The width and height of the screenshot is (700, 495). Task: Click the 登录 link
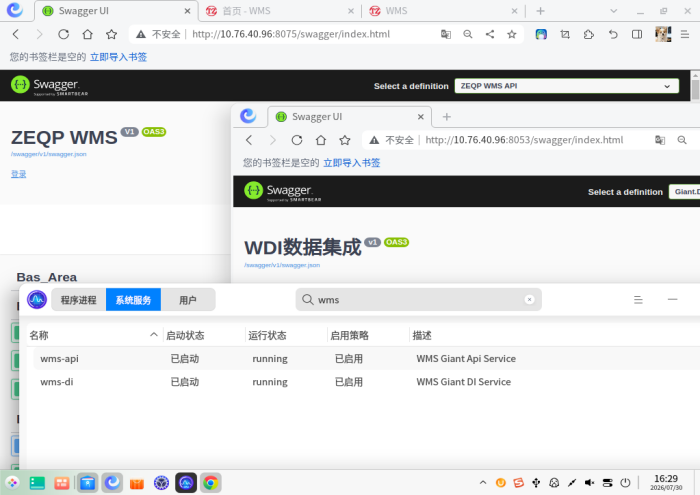click(18, 174)
